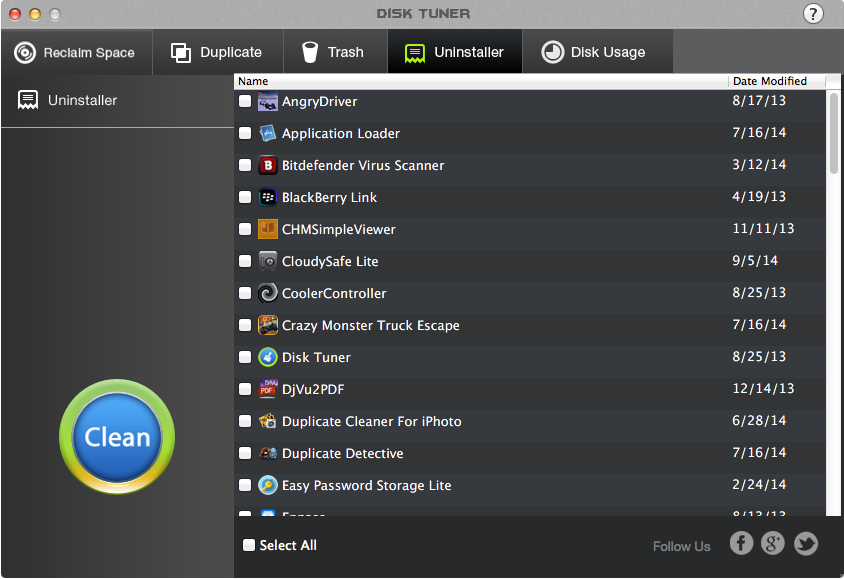Viewport: 844px width, 579px height.
Task: Select the Bitdefender Virus Scanner name
Action: click(363, 166)
